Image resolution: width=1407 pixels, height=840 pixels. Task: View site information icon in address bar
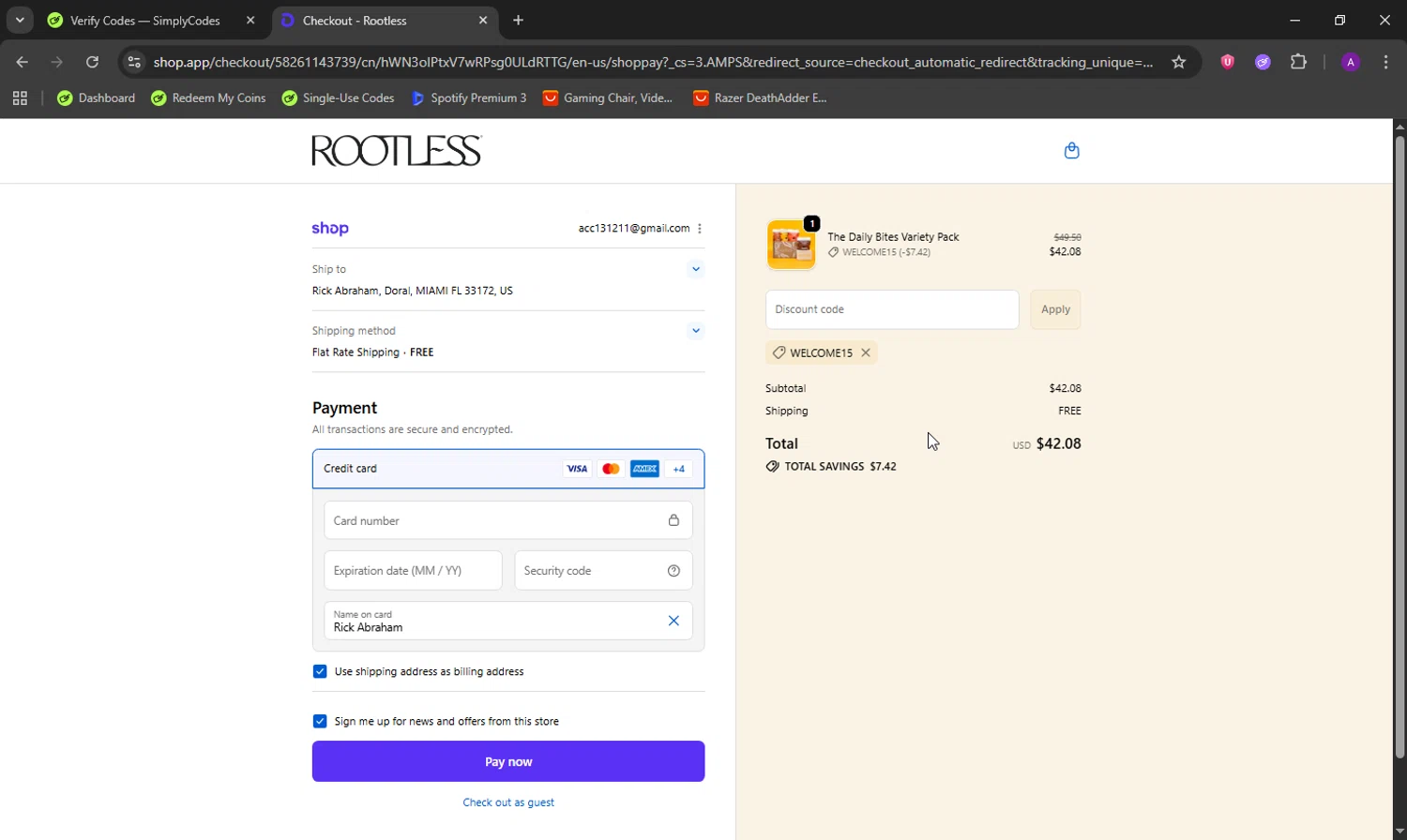coord(134,62)
